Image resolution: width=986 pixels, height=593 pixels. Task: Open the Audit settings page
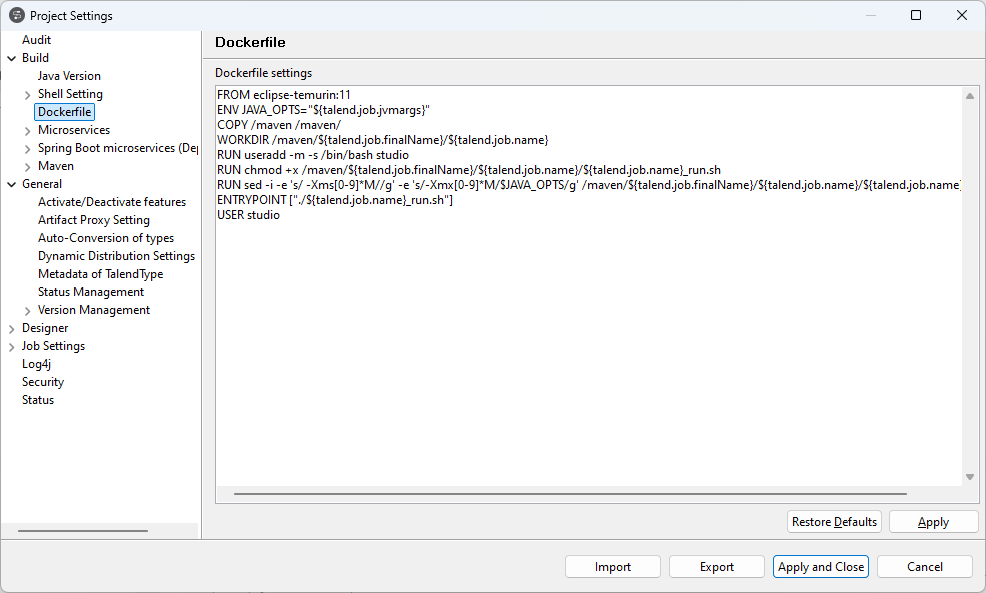(x=36, y=39)
